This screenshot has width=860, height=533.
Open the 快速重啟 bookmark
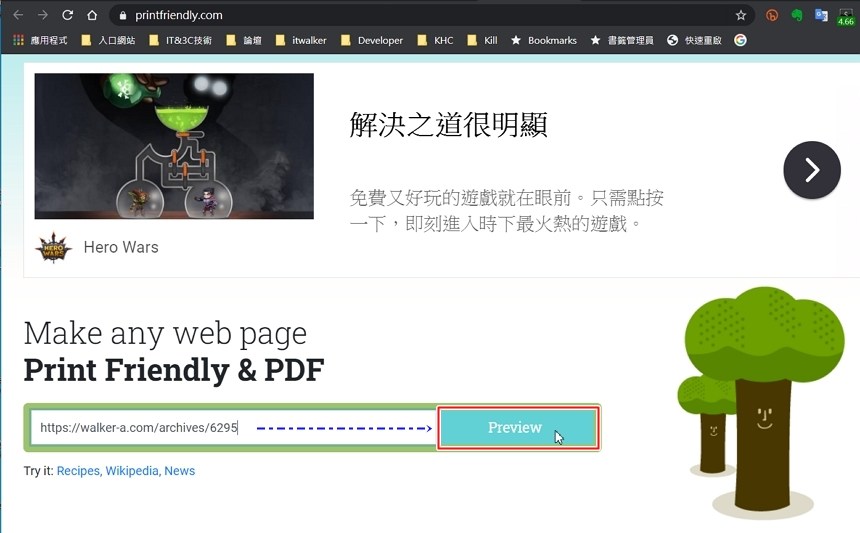coord(694,40)
